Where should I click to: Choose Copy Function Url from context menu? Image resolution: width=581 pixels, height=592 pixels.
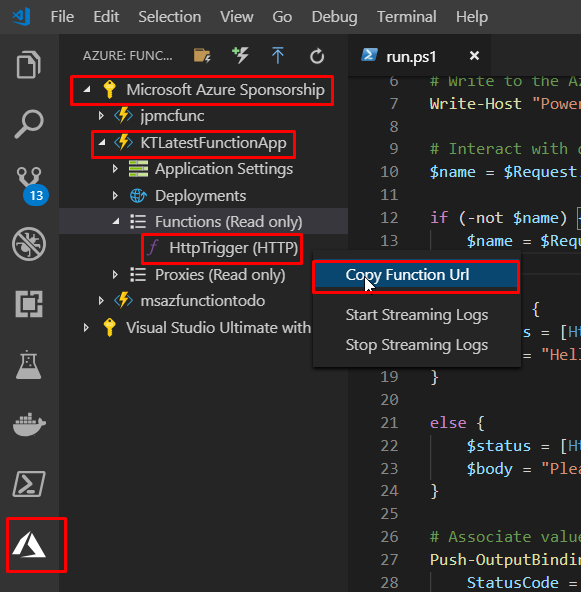pyautogui.click(x=416, y=275)
